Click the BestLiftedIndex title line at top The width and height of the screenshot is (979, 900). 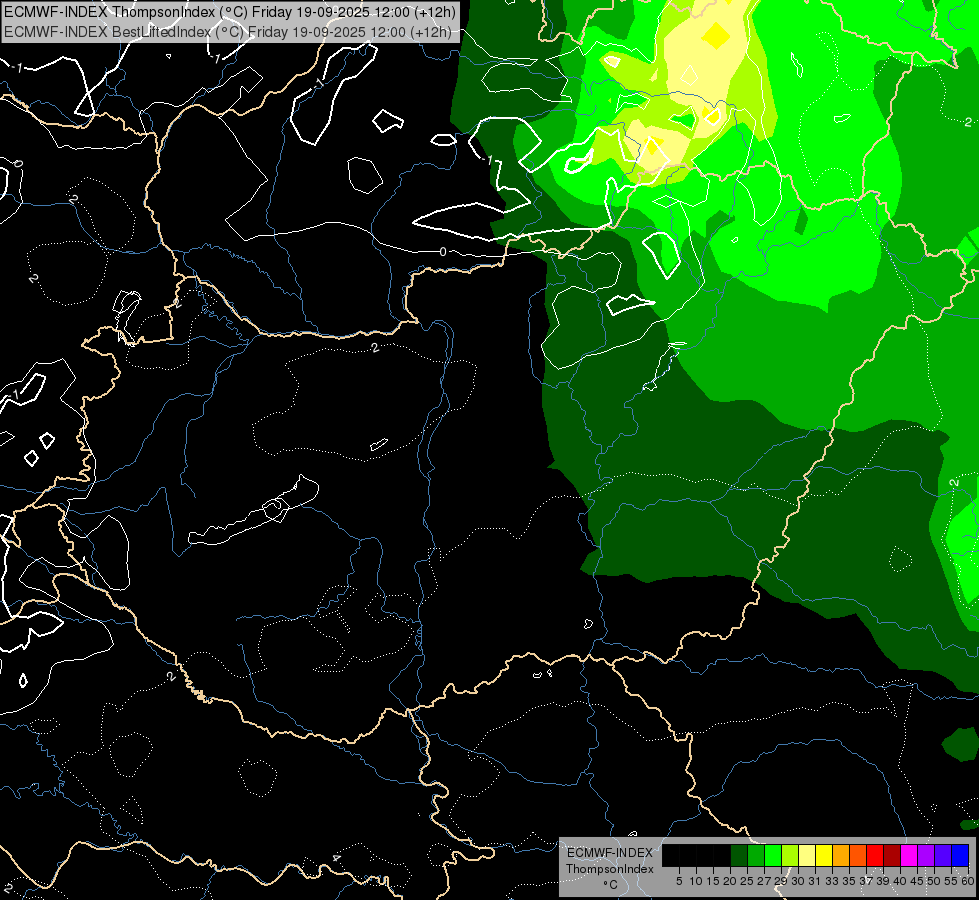pos(226,31)
